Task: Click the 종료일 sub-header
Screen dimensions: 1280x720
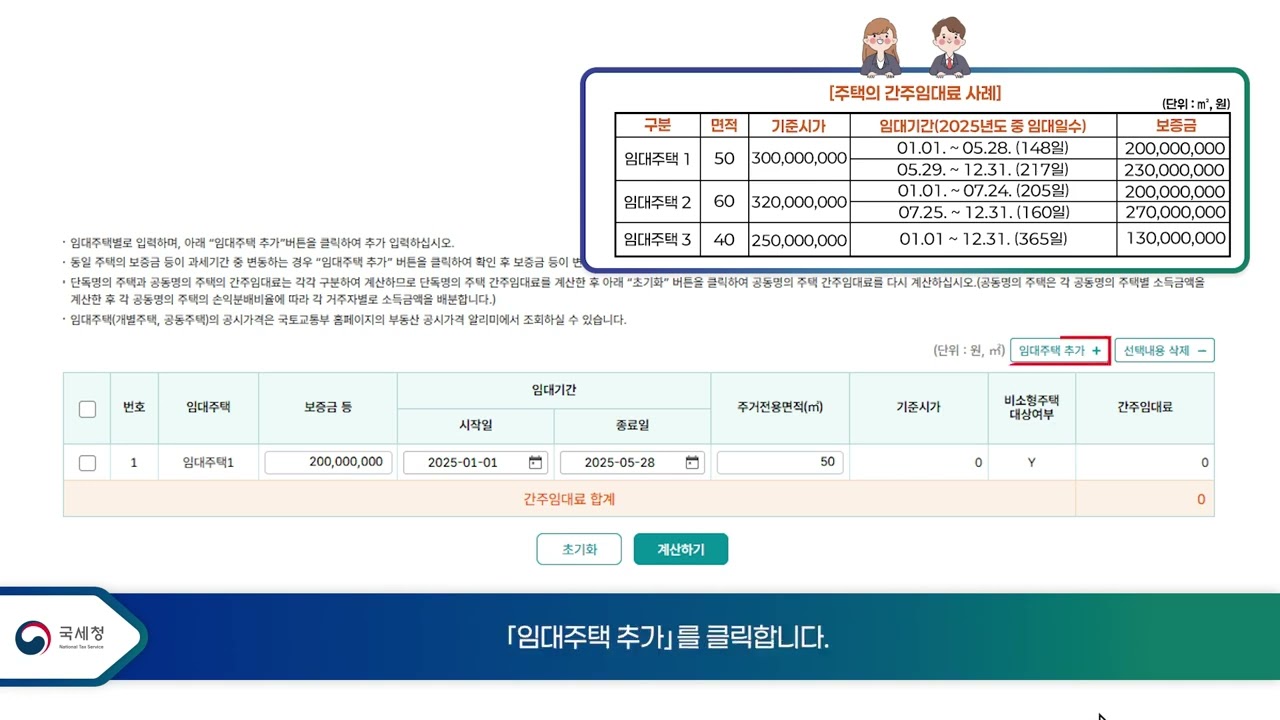Action: pos(632,426)
